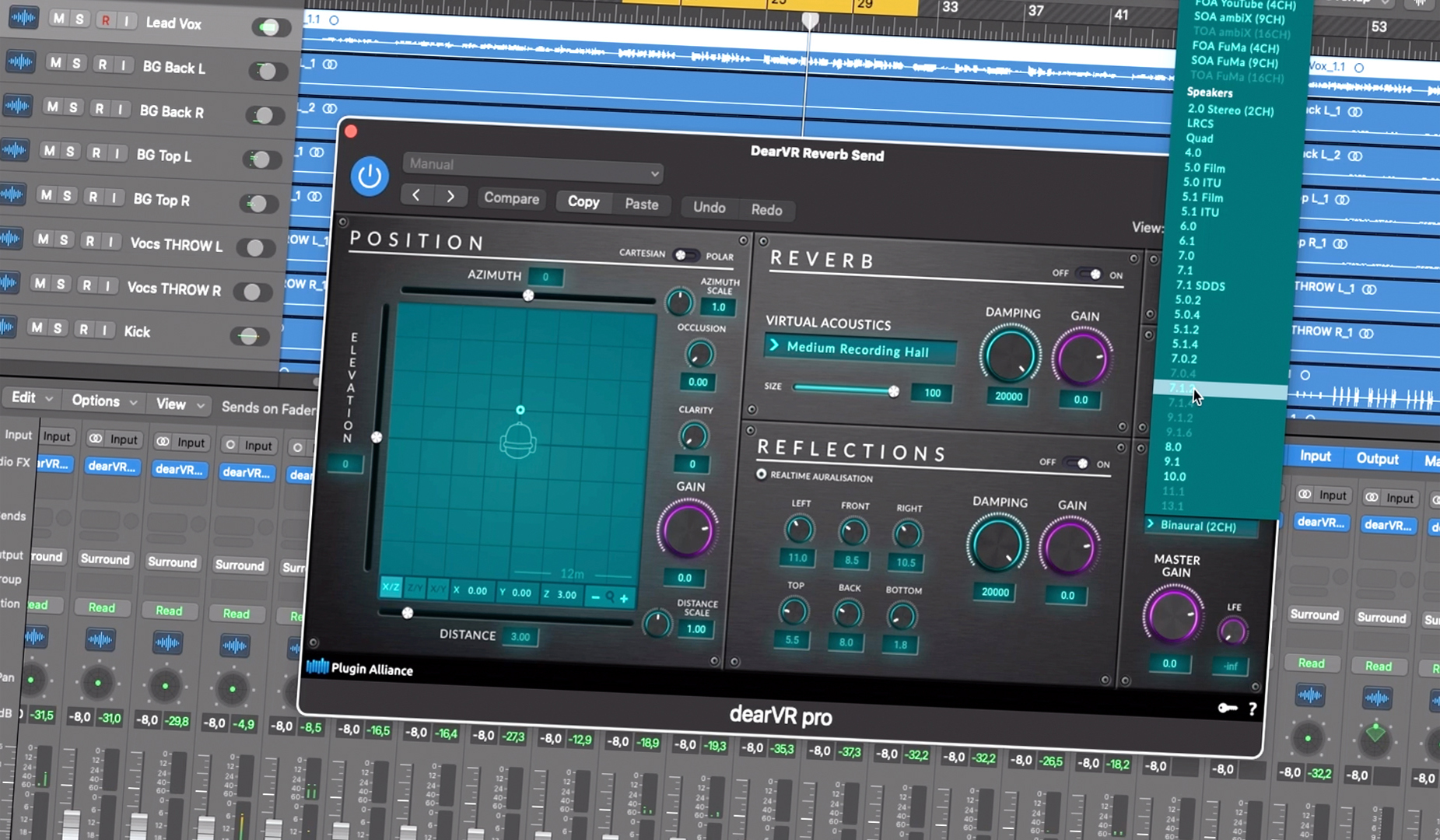Click the reverb Size slider handle
1440x840 pixels.
[893, 391]
